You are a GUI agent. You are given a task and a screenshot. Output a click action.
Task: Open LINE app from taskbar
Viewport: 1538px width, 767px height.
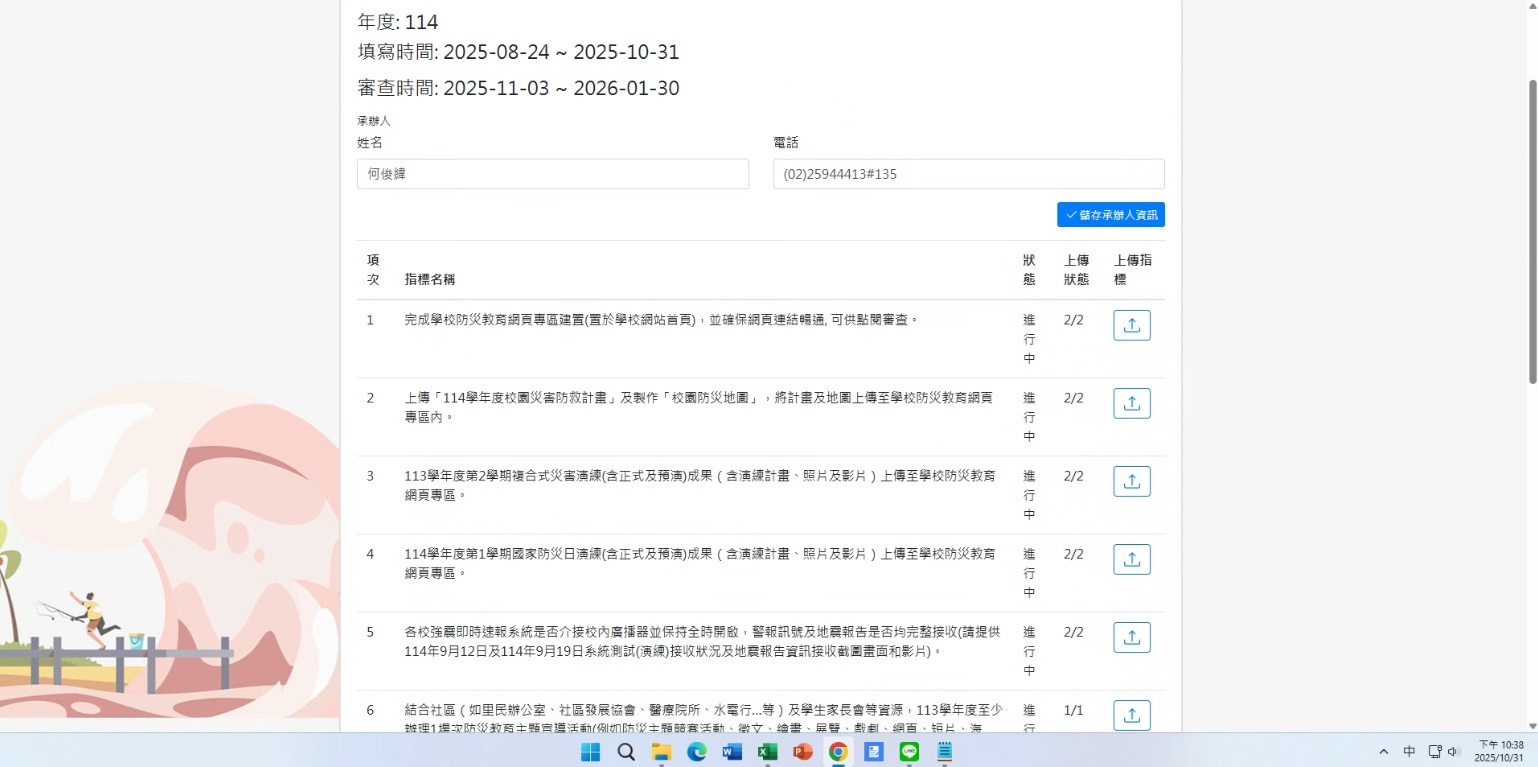tap(909, 752)
